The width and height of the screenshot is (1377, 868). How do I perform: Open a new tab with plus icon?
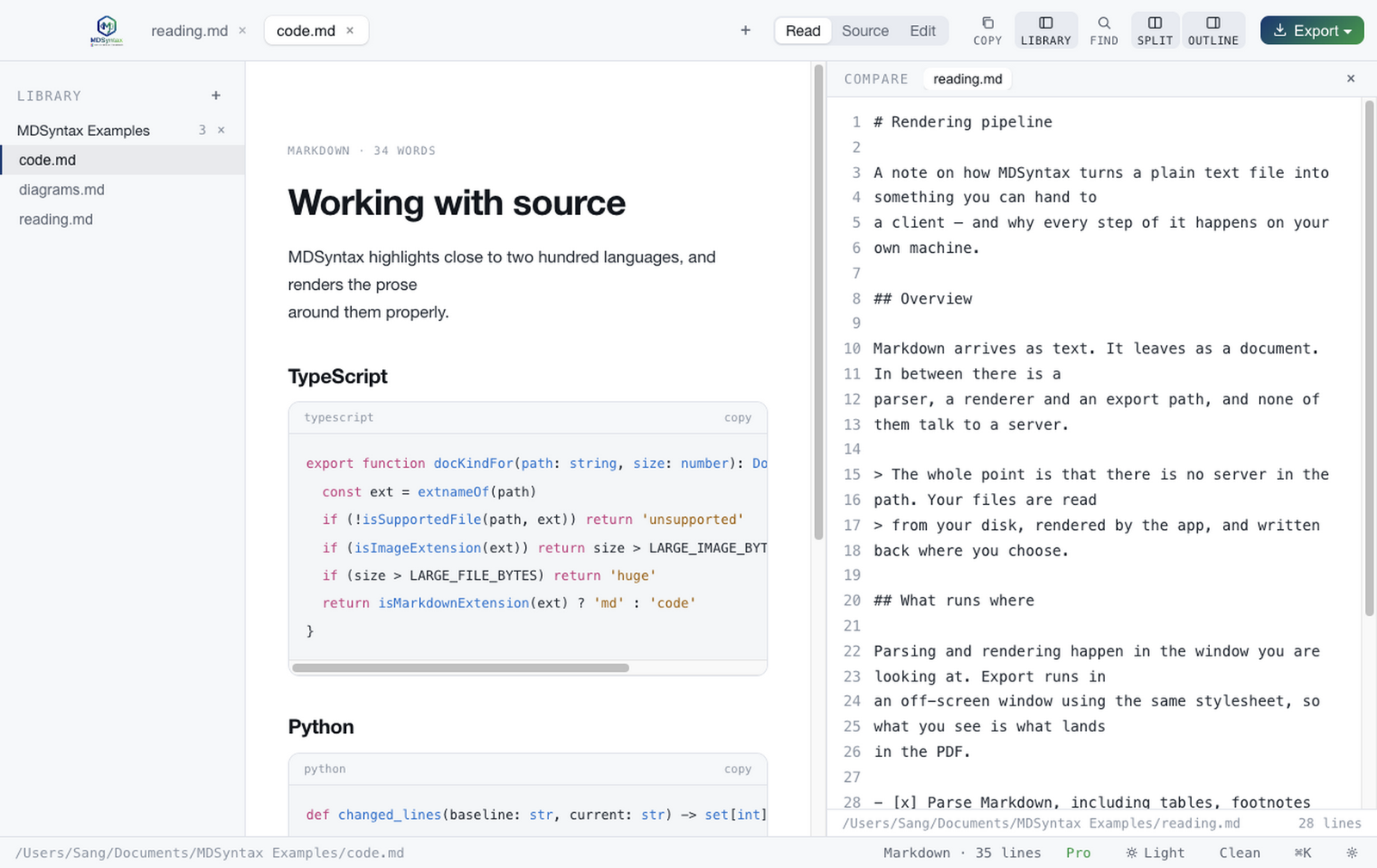click(745, 30)
